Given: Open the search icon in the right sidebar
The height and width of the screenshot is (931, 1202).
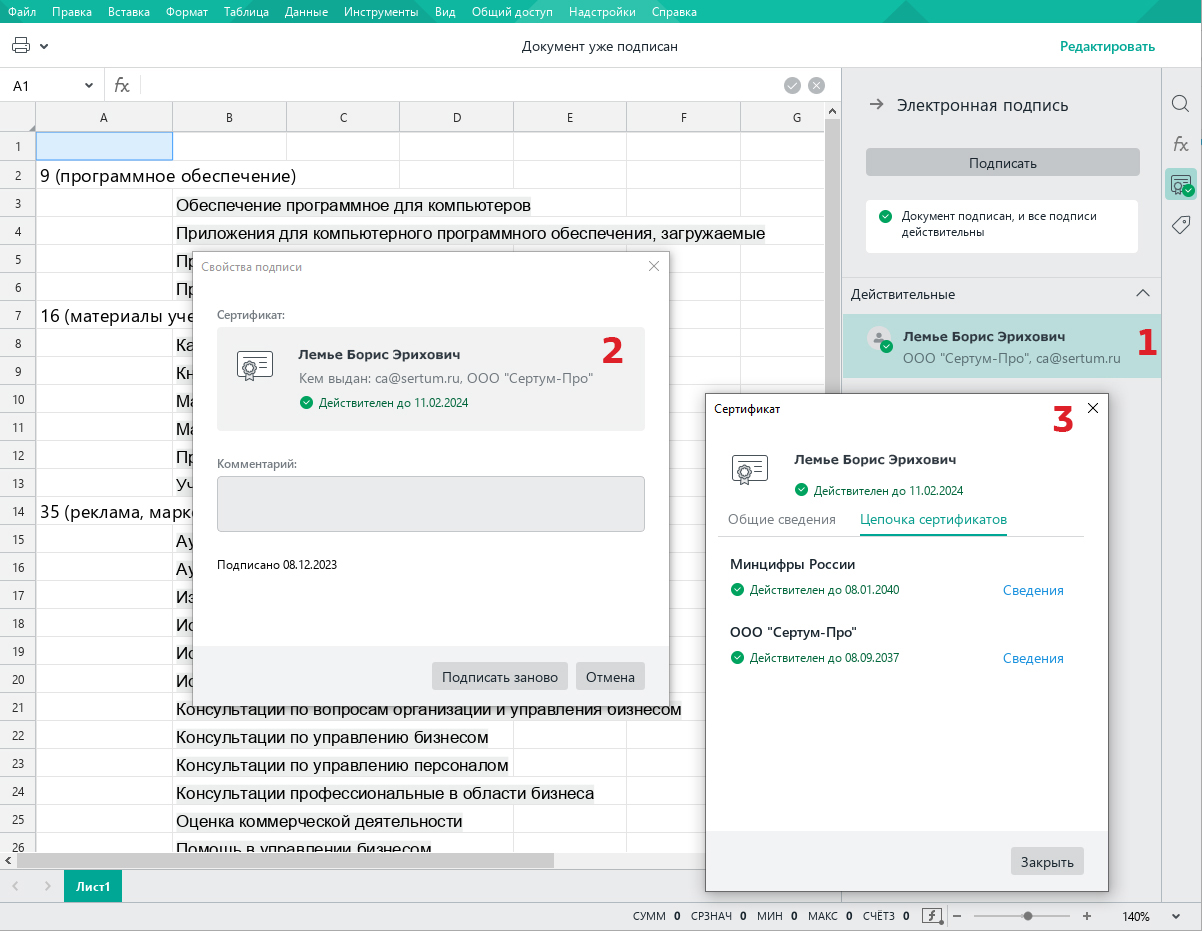Looking at the screenshot, I should click(x=1181, y=104).
